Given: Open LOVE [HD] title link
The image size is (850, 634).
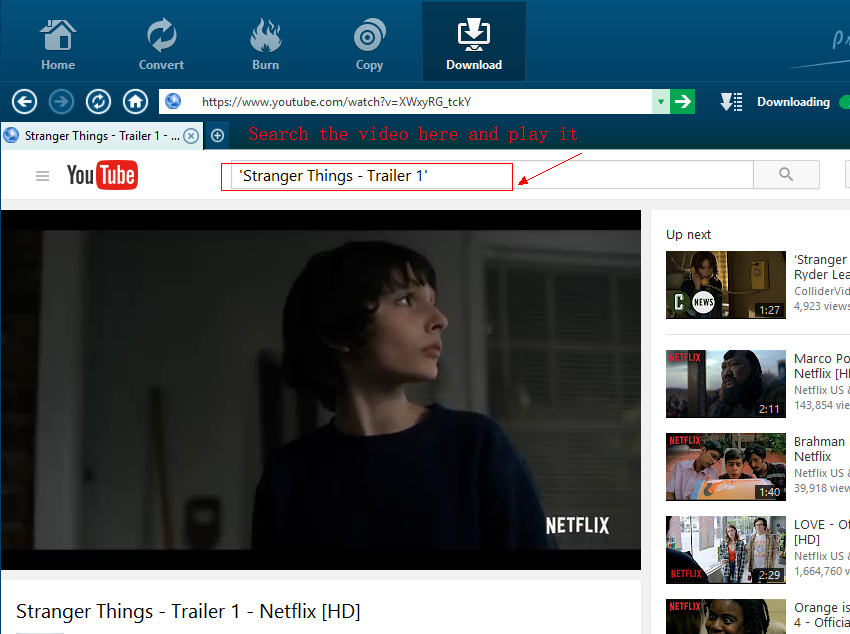Looking at the screenshot, I should tap(822, 532).
